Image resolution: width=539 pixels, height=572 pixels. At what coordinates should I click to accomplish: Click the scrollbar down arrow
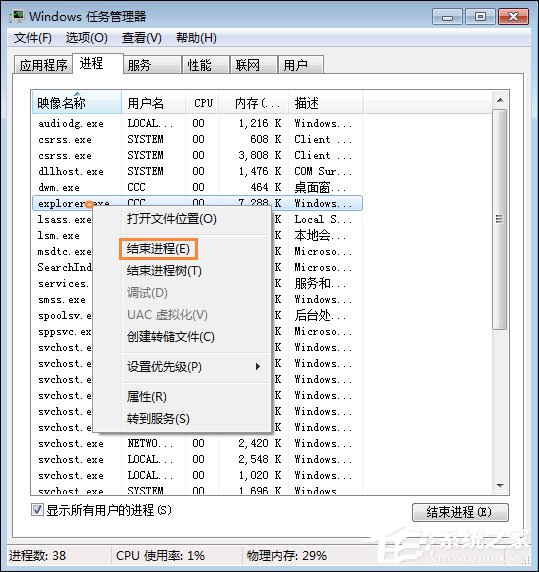pos(500,486)
